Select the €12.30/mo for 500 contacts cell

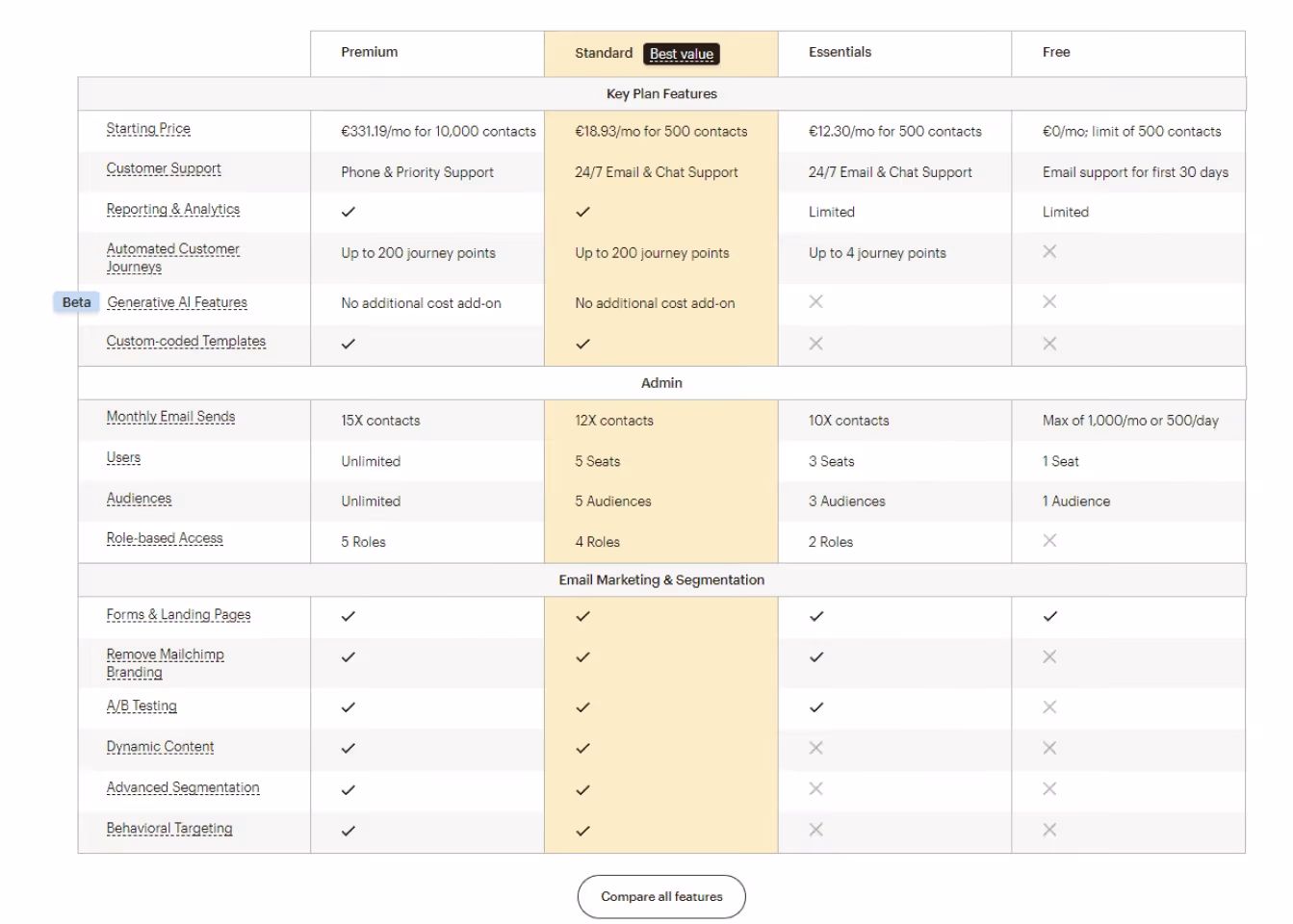pos(895,132)
